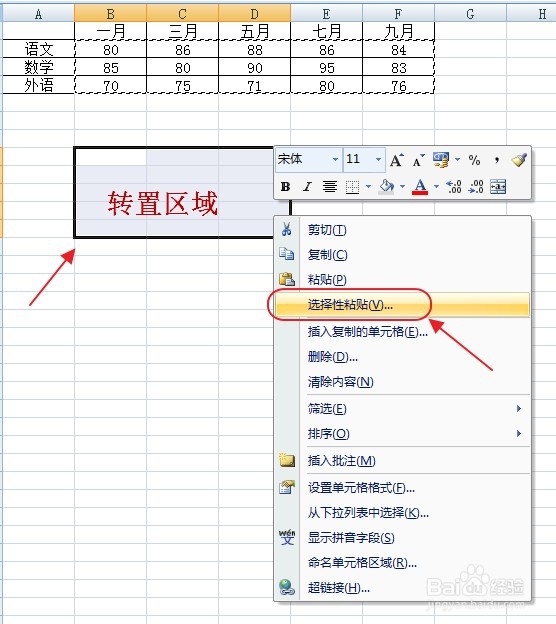Open the font name dropdown showing 宋体
The image size is (556, 624).
coord(335,160)
